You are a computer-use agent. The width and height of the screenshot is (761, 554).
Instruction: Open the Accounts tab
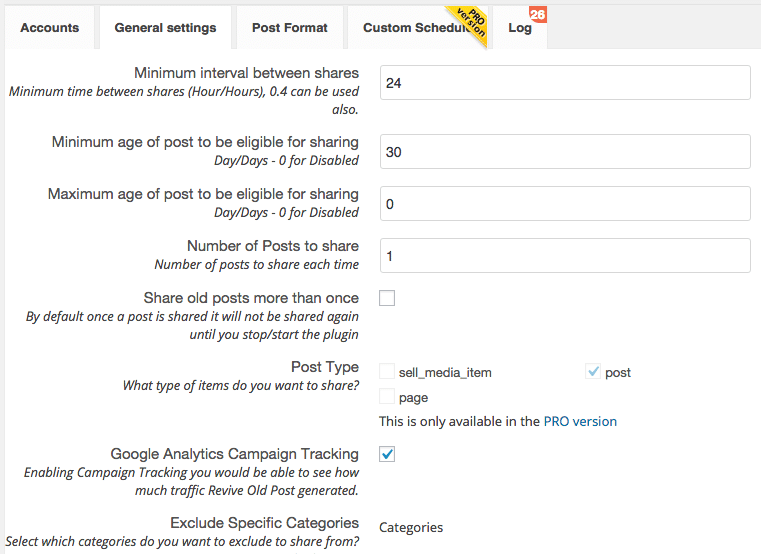pyautogui.click(x=50, y=28)
